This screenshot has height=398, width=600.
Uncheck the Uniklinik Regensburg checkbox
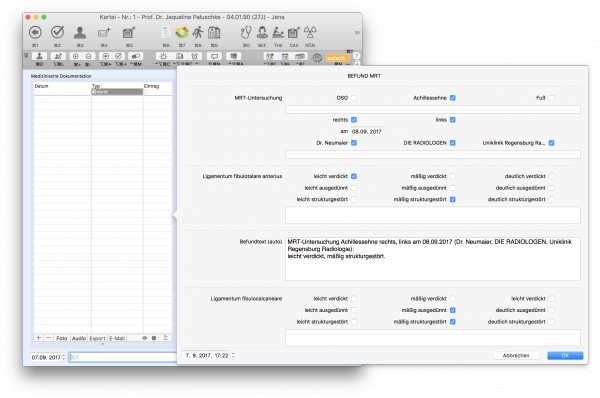coord(551,143)
